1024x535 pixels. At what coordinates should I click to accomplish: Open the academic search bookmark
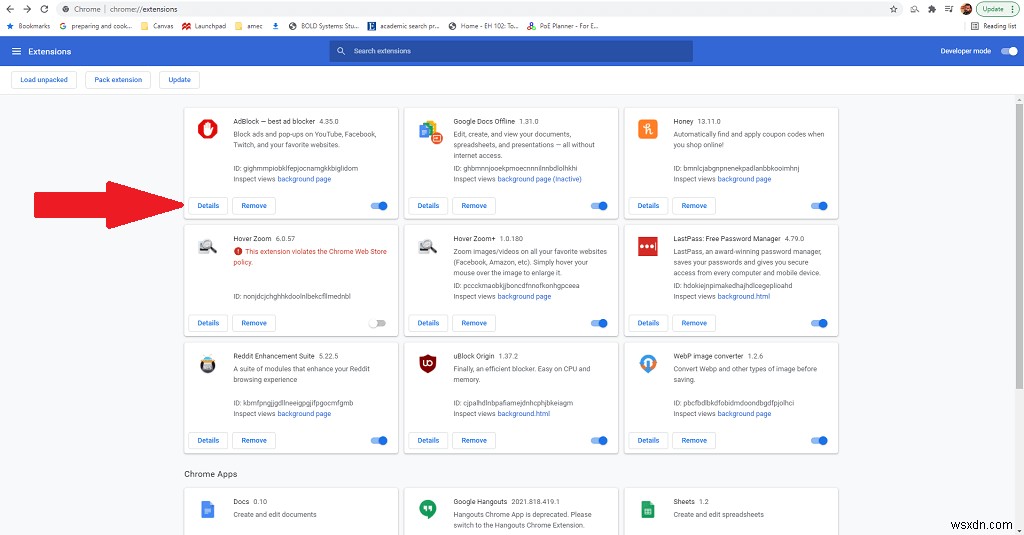pos(404,26)
